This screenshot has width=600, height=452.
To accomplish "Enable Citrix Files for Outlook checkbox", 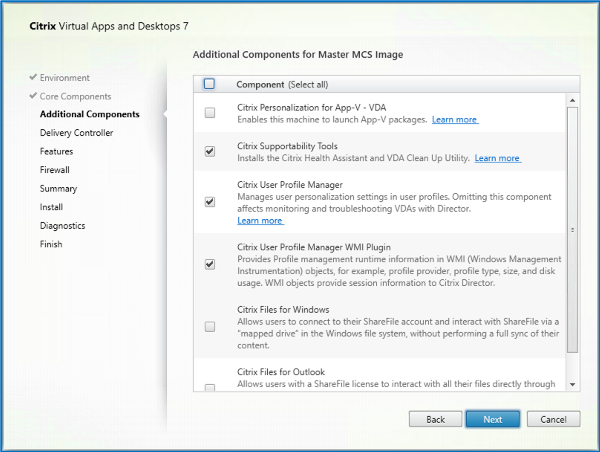I will [x=209, y=387].
